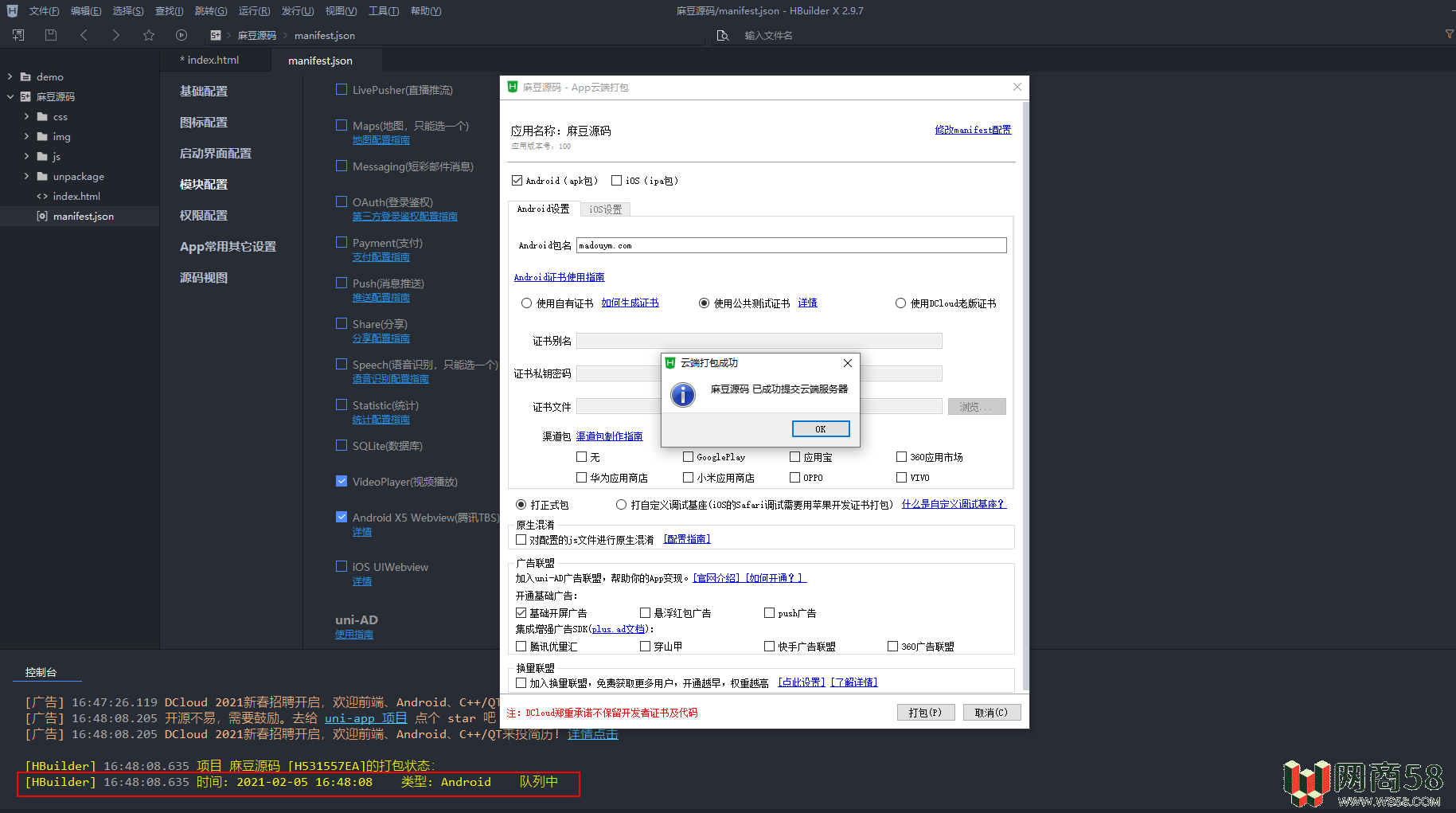This screenshot has width=1456, height=813.
Task: Open the 编辑(E) menu
Action: (86, 11)
